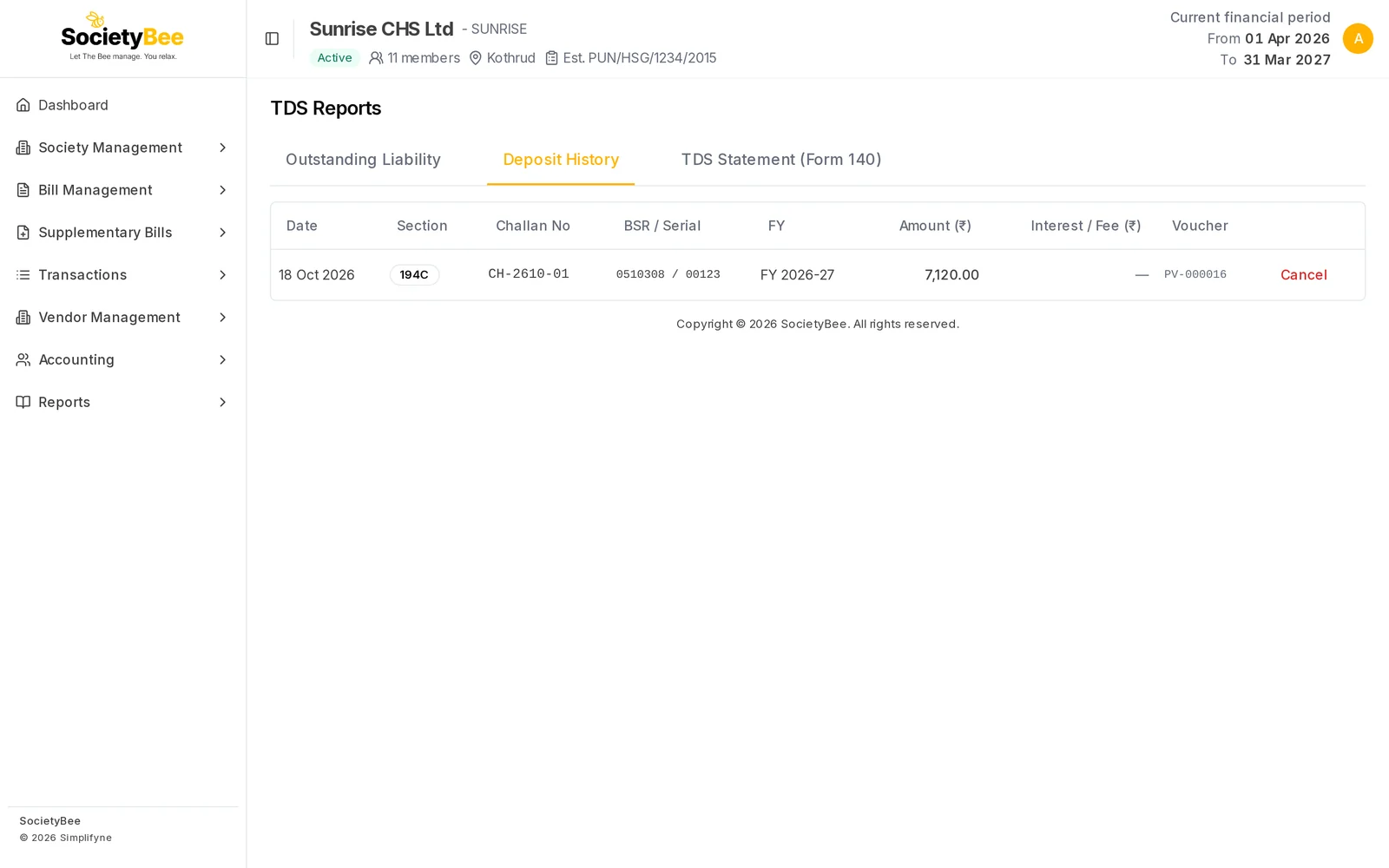This screenshot has width=1389, height=868.
Task: Click Sunrise CHS Ltd society name
Action: (x=381, y=29)
